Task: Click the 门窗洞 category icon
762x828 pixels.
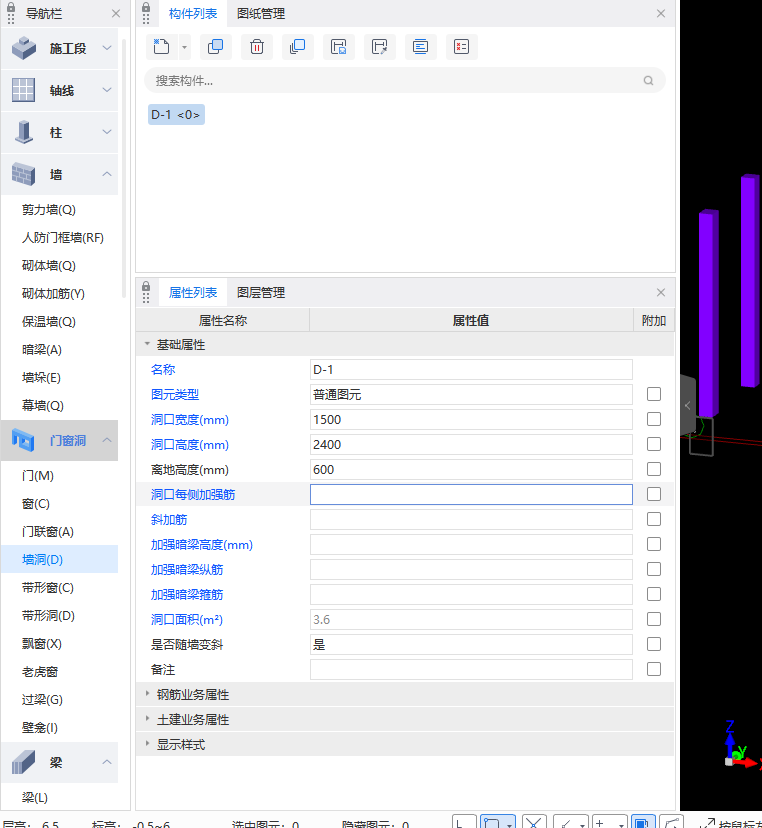Action: [x=23, y=440]
